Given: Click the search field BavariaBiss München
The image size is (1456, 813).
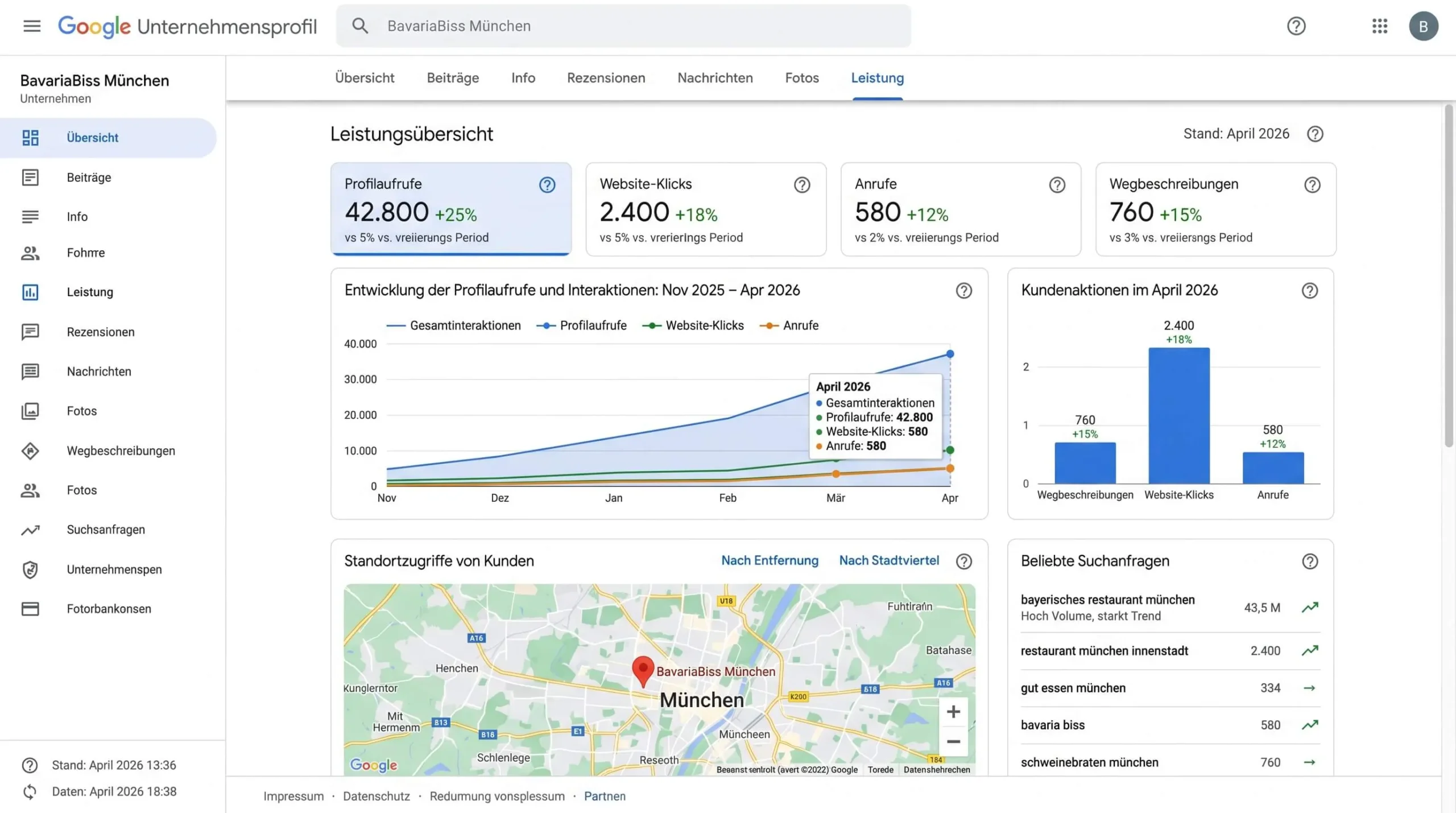Looking at the screenshot, I should tap(623, 26).
